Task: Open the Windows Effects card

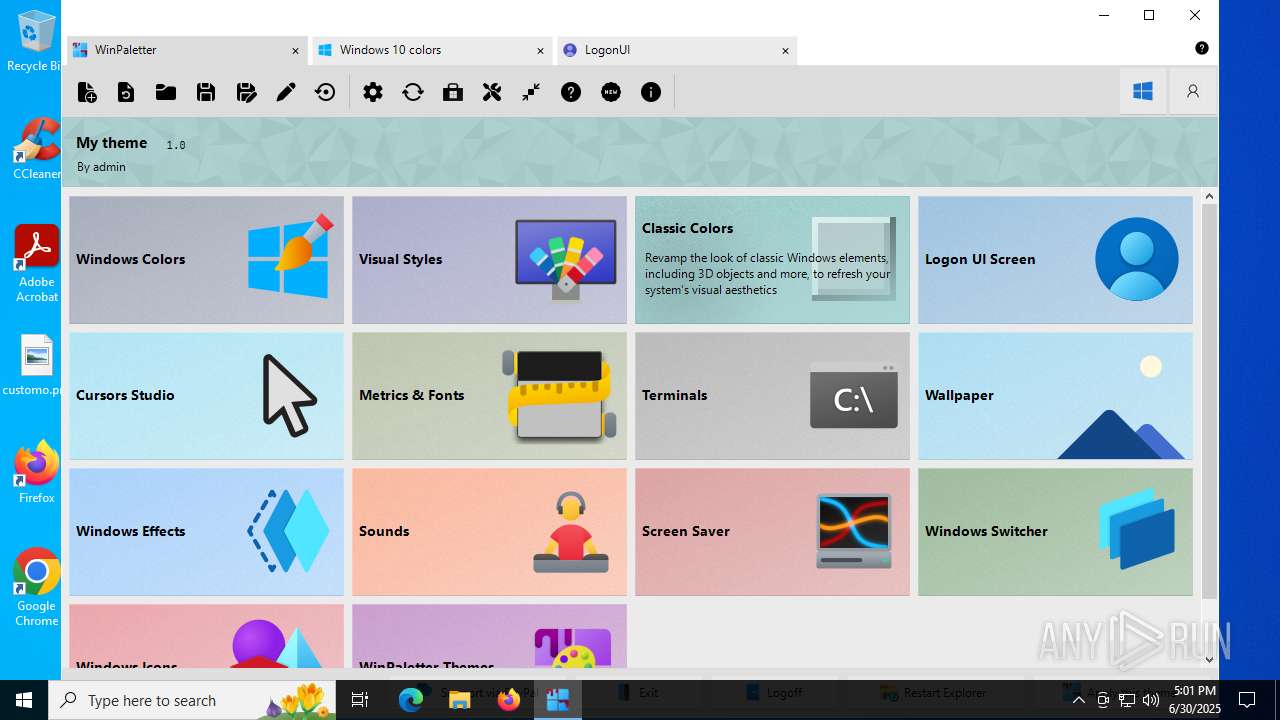Action: [206, 532]
